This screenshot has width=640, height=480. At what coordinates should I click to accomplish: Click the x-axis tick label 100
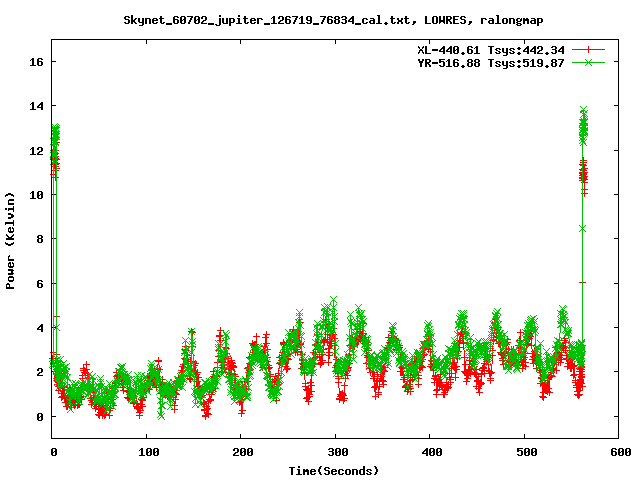(148, 452)
